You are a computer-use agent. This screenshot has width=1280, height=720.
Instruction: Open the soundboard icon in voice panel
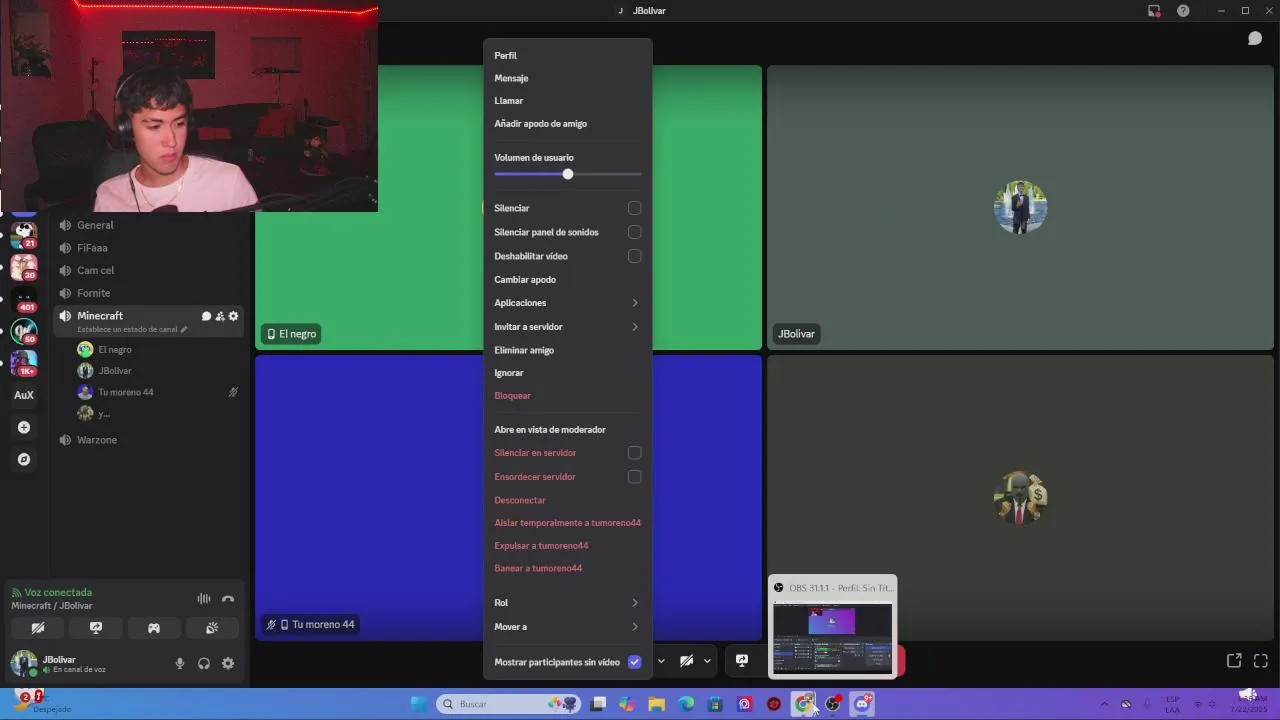[x=212, y=628]
